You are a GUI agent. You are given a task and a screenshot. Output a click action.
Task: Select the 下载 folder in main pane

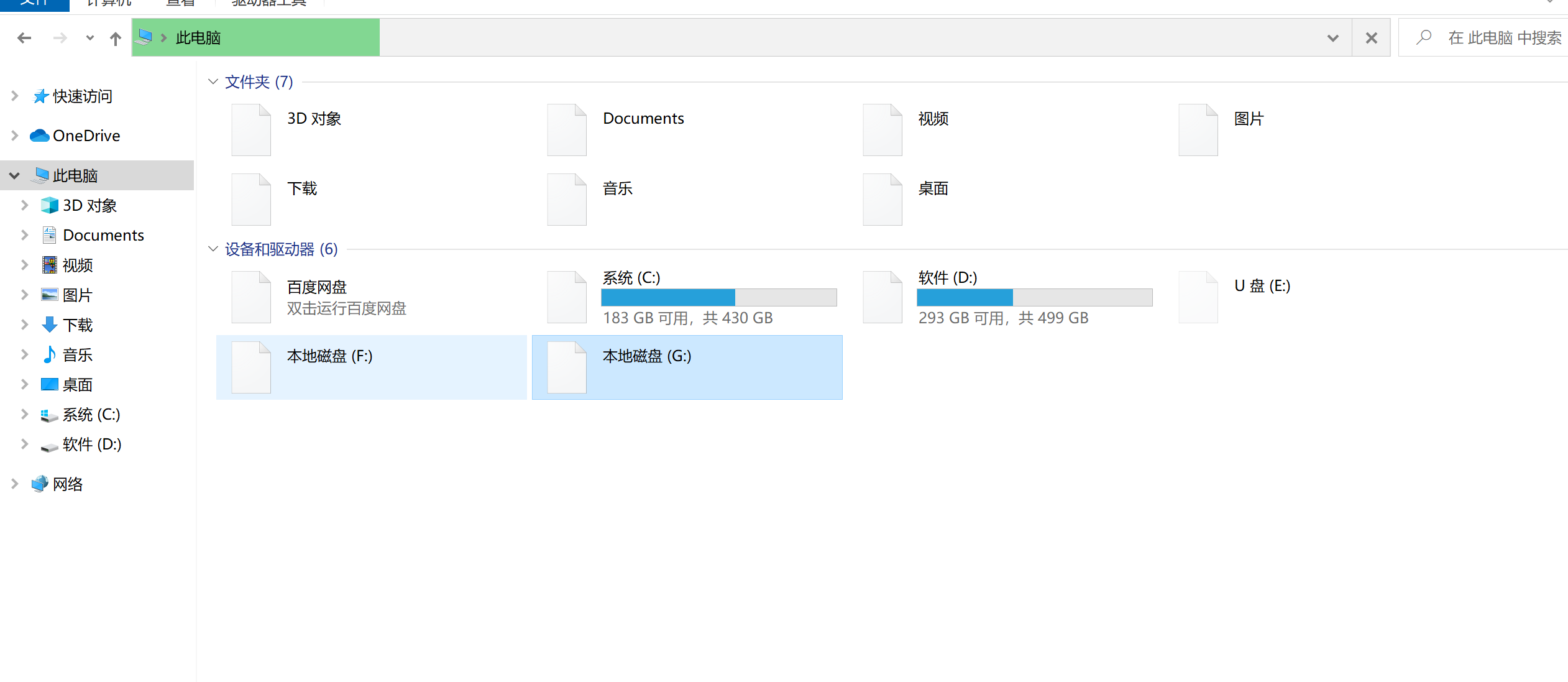pos(372,200)
